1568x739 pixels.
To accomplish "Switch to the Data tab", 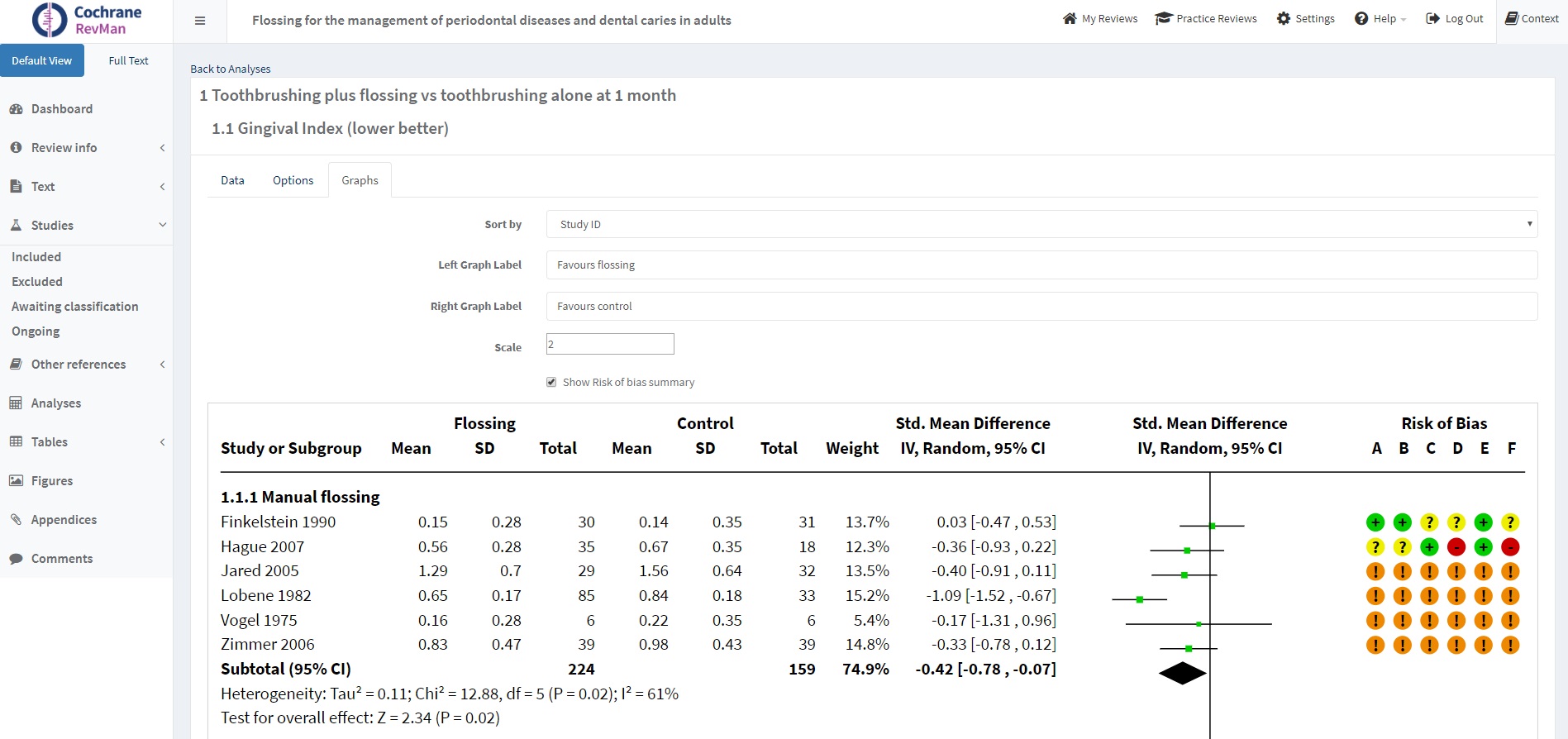I will click(x=232, y=180).
